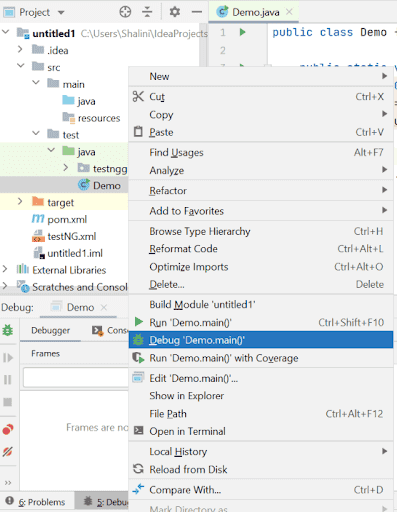Image resolution: width=397 pixels, height=512 pixels.
Task: Expand the target folder
Action: coord(20,202)
